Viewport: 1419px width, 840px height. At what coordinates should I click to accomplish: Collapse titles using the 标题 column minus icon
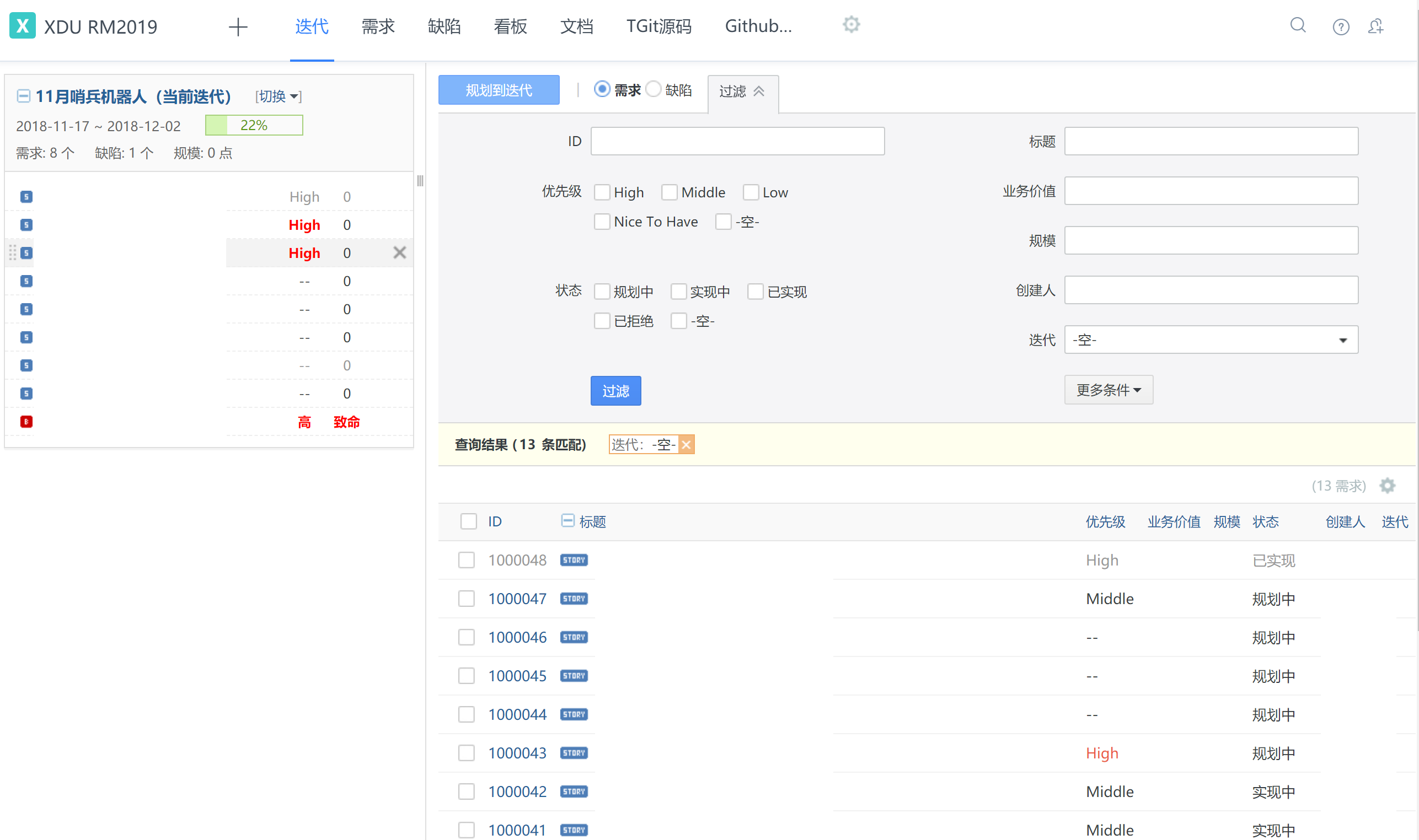(x=567, y=520)
